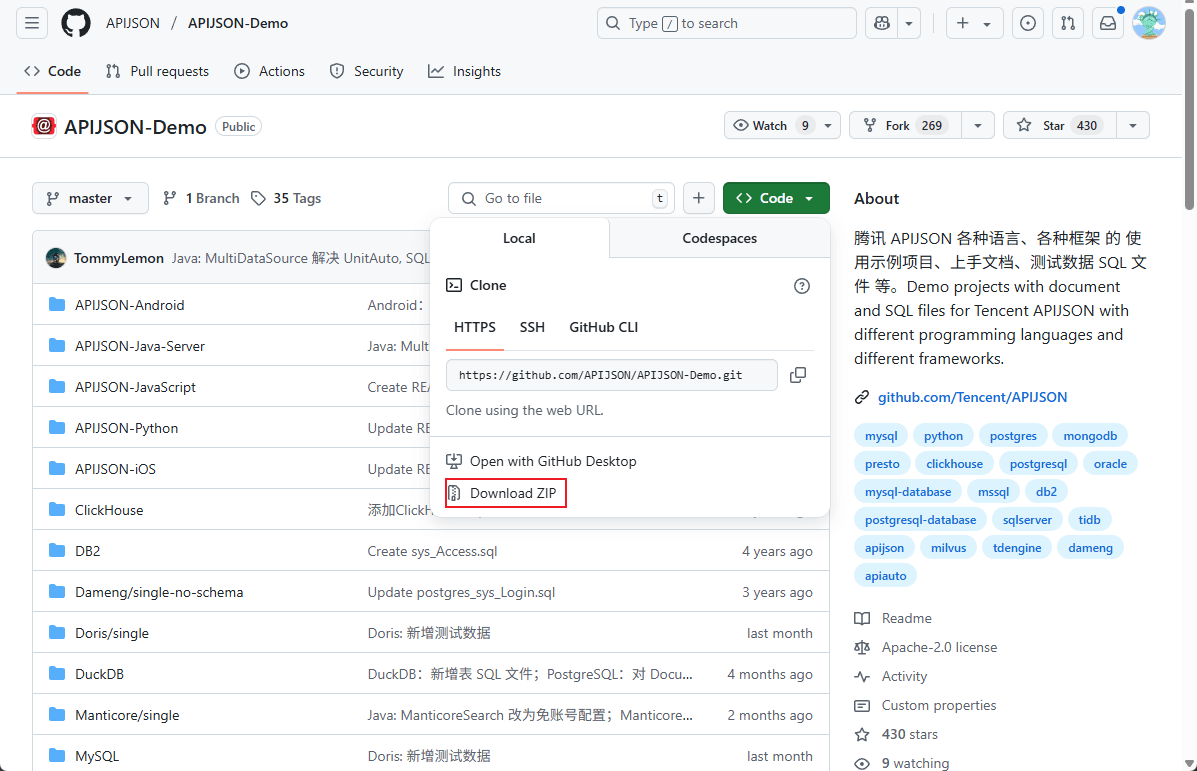Select the SSH clone tab

pyautogui.click(x=532, y=327)
